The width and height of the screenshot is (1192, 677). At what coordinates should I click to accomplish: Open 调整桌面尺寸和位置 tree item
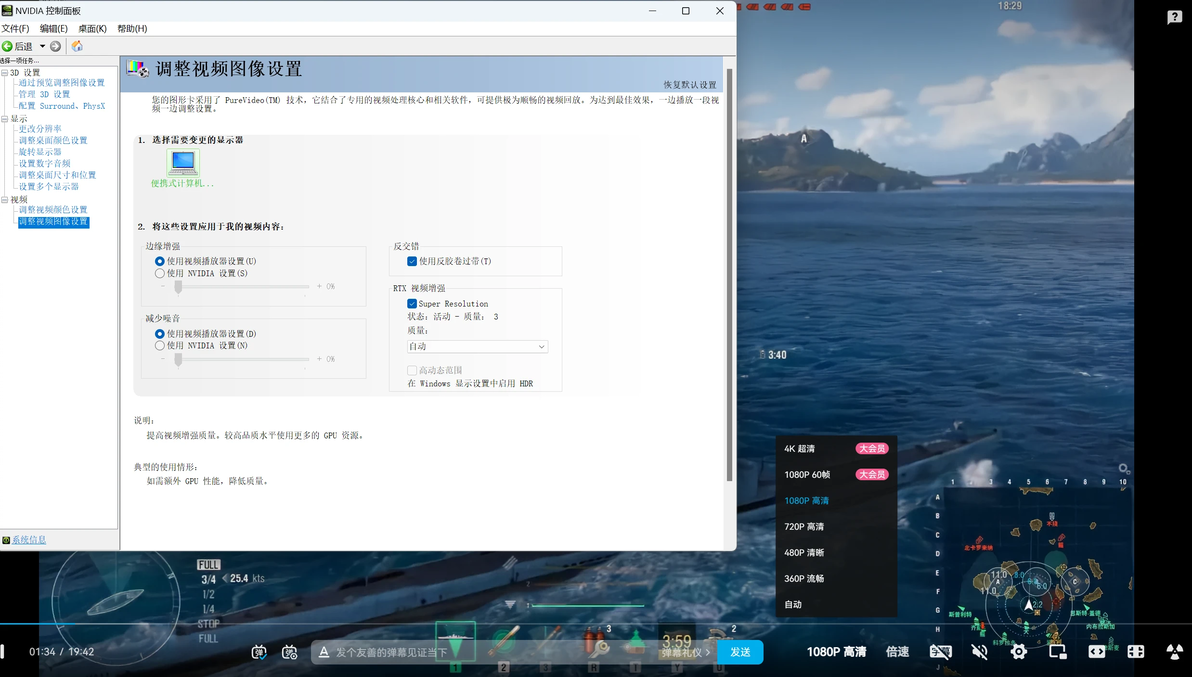[x=58, y=175]
